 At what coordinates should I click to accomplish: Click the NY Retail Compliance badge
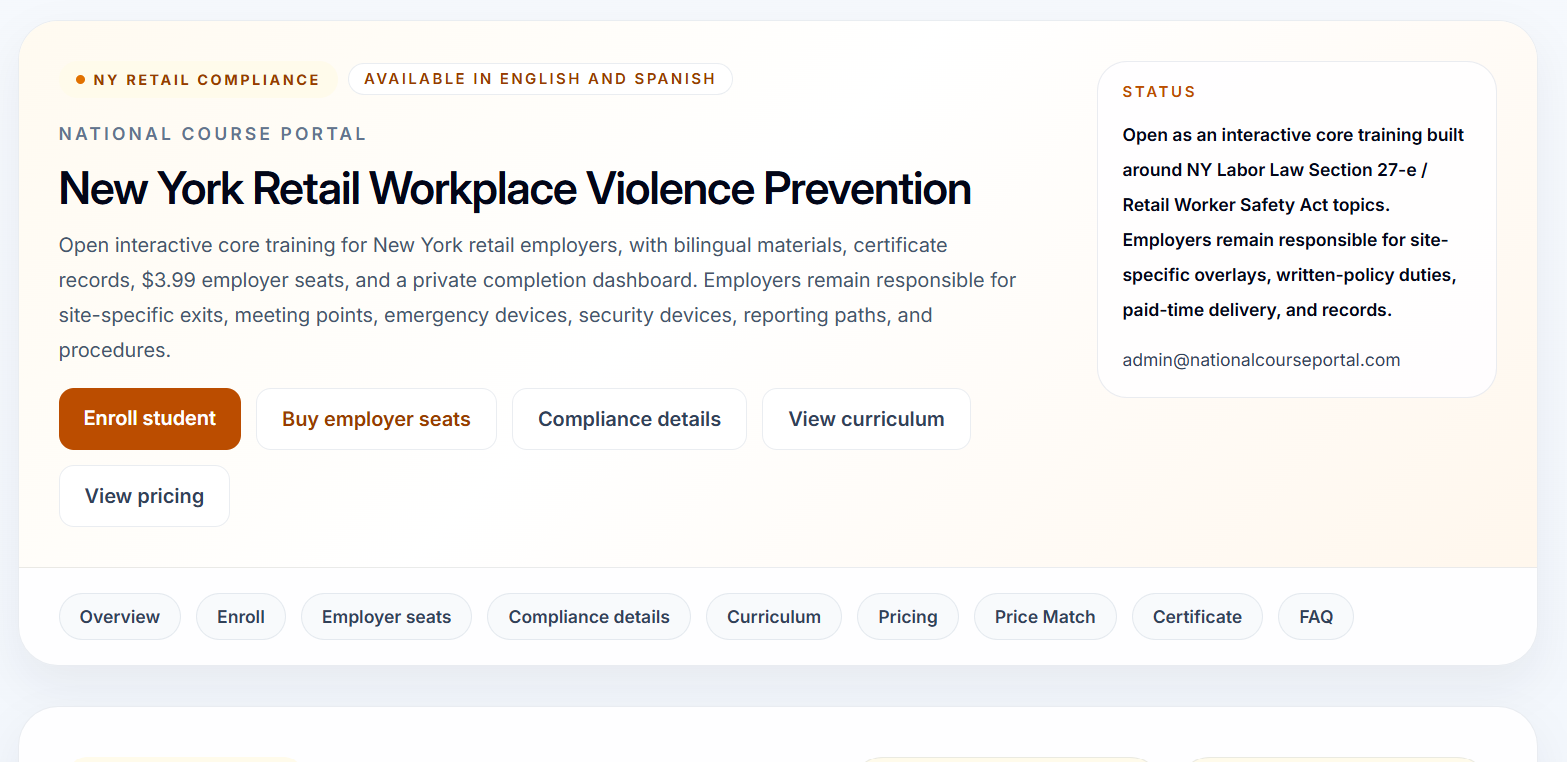click(198, 80)
